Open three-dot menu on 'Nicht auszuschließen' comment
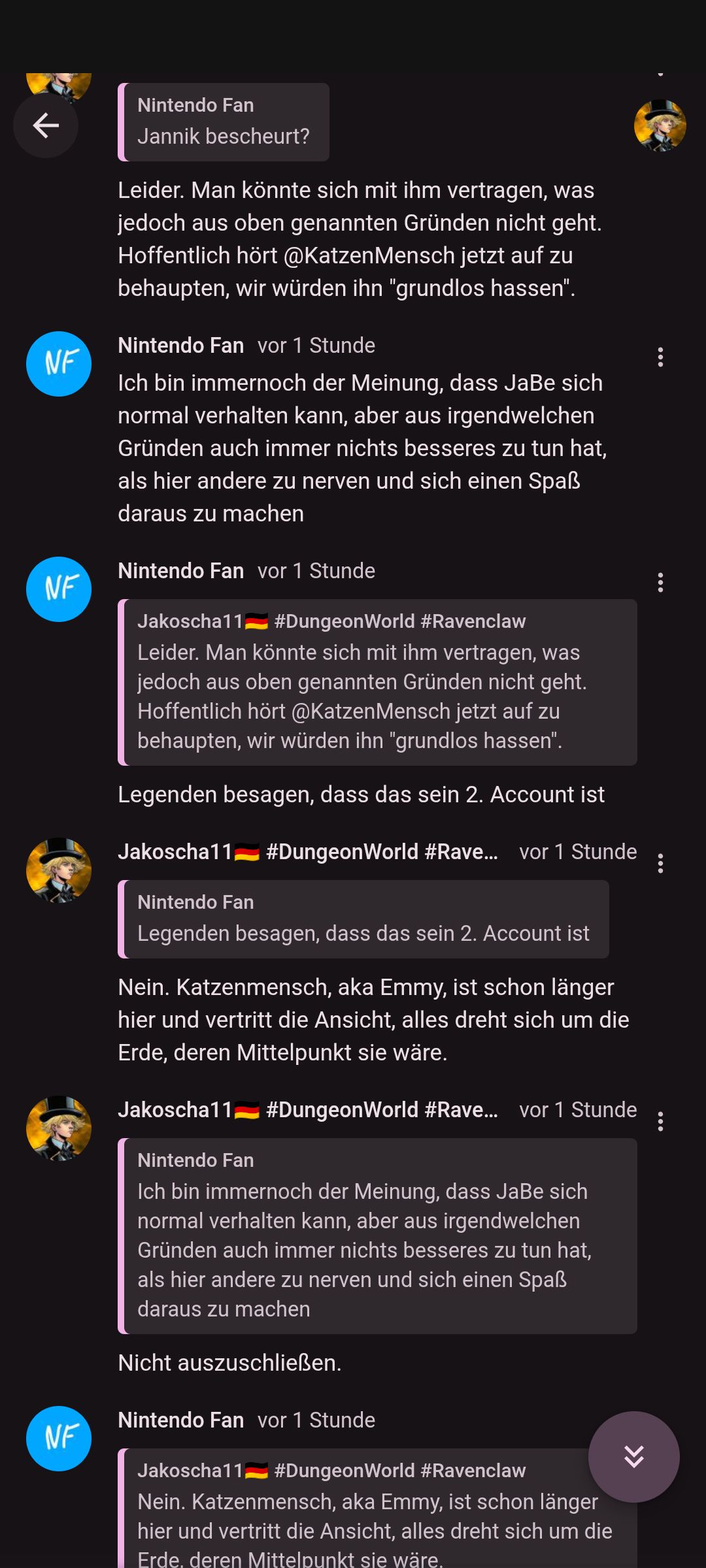 click(x=660, y=1121)
